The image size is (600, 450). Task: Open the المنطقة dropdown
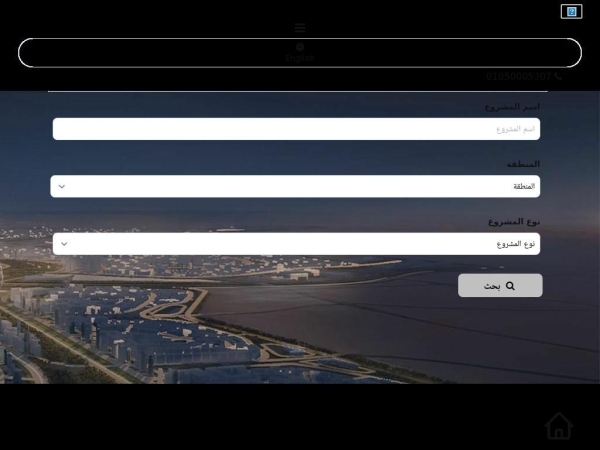pyautogui.click(x=296, y=186)
